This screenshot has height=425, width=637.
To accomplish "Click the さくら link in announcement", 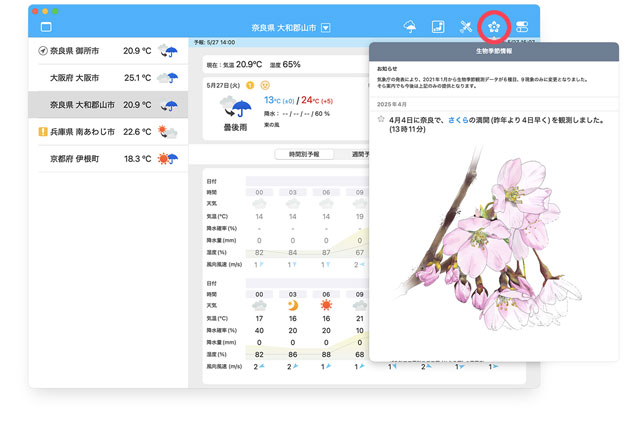I will pos(462,119).
